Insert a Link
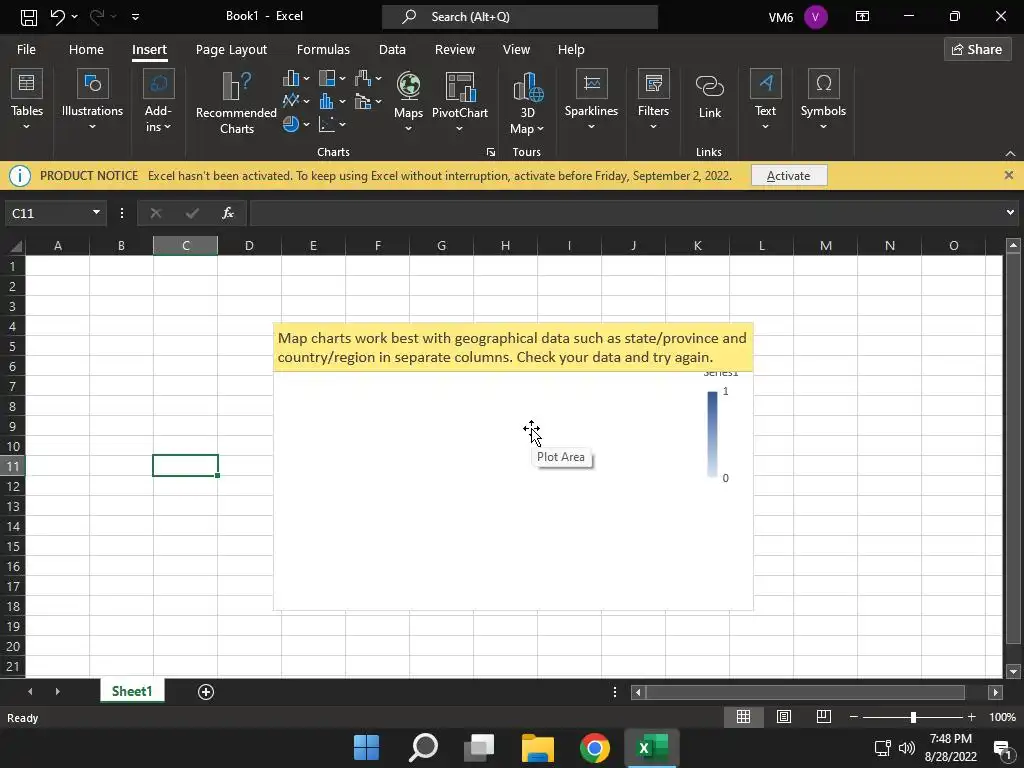 pyautogui.click(x=709, y=97)
